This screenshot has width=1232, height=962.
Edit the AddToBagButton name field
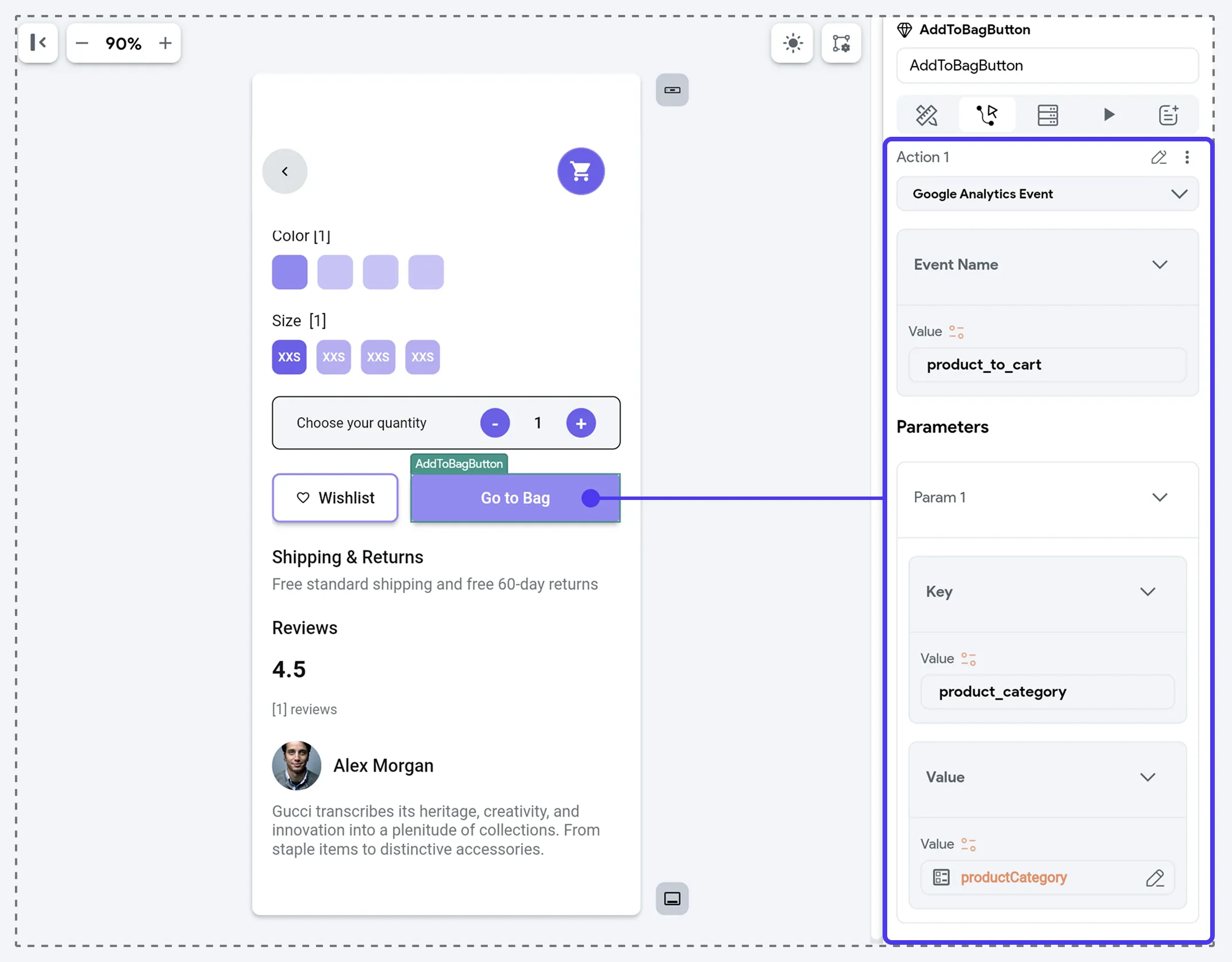click(x=1048, y=66)
